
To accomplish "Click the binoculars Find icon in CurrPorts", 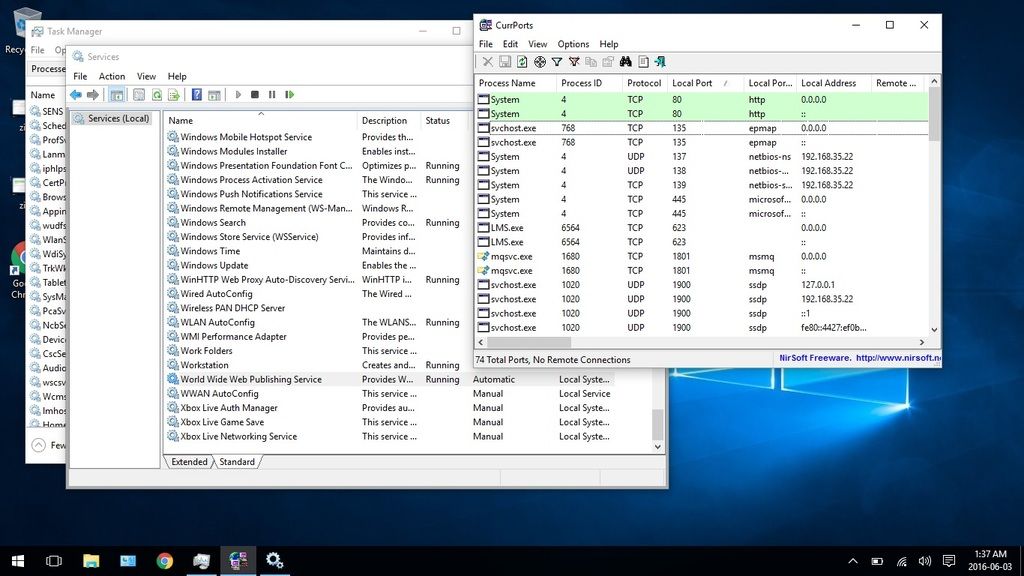I will pyautogui.click(x=626, y=61).
